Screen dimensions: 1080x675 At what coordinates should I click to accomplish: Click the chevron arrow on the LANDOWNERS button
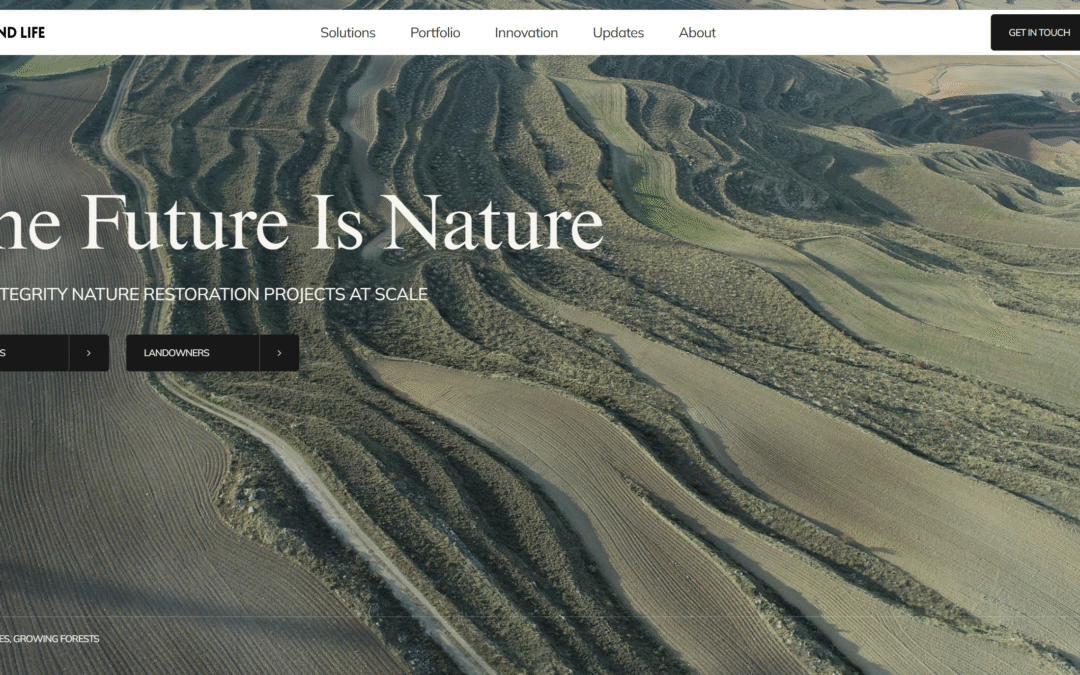(279, 352)
